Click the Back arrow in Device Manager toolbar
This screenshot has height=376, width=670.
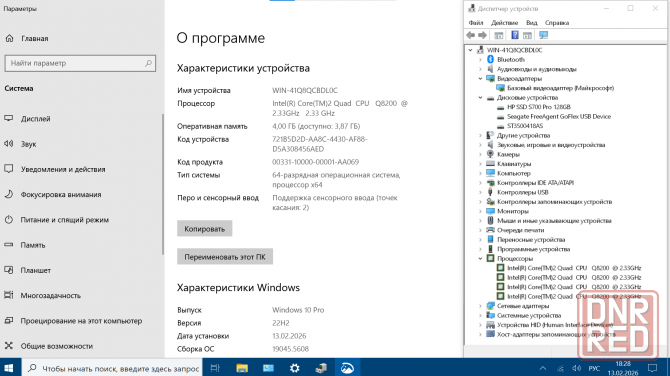tap(471, 35)
